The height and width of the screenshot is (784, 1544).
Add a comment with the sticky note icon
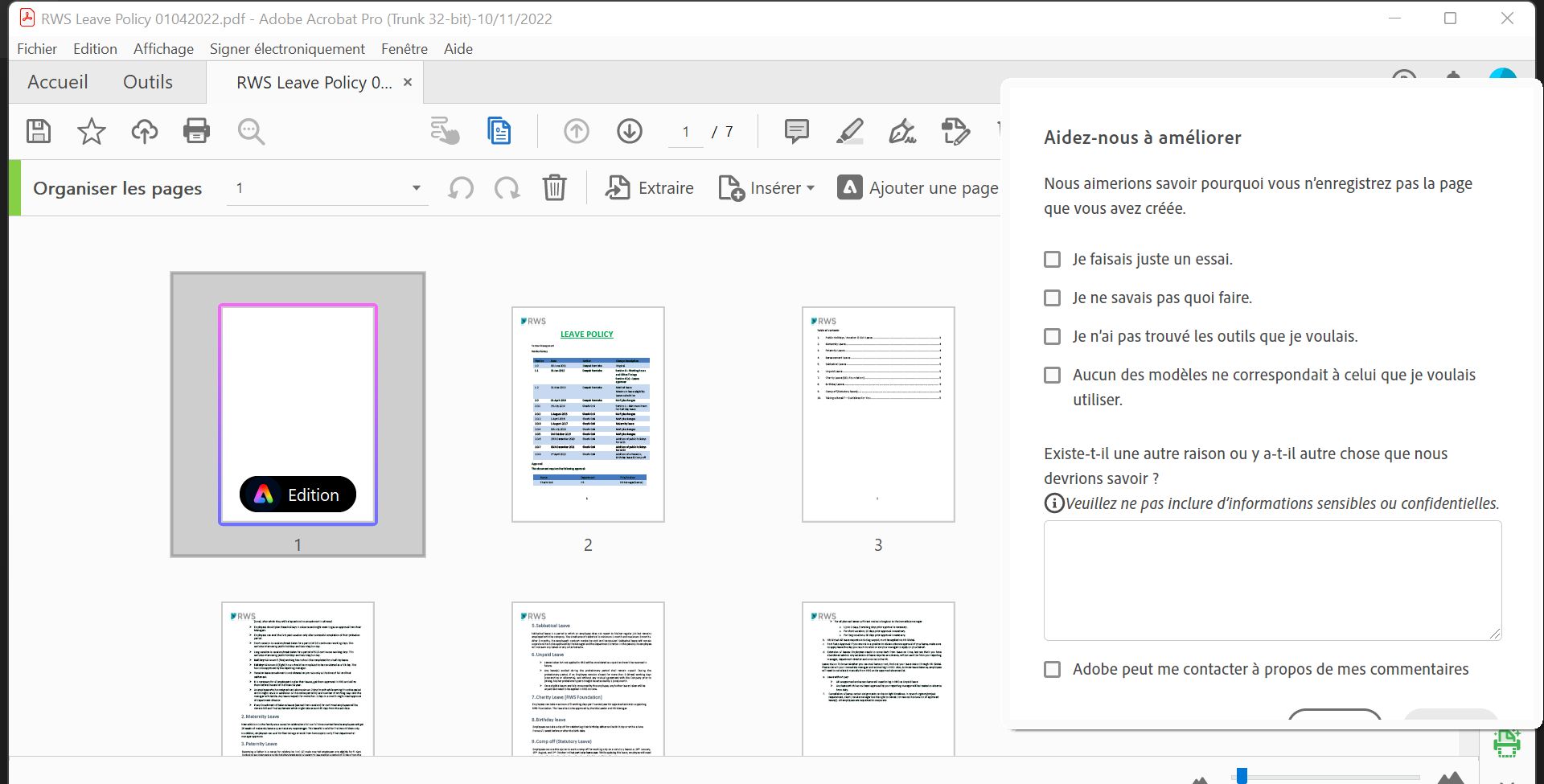click(795, 131)
